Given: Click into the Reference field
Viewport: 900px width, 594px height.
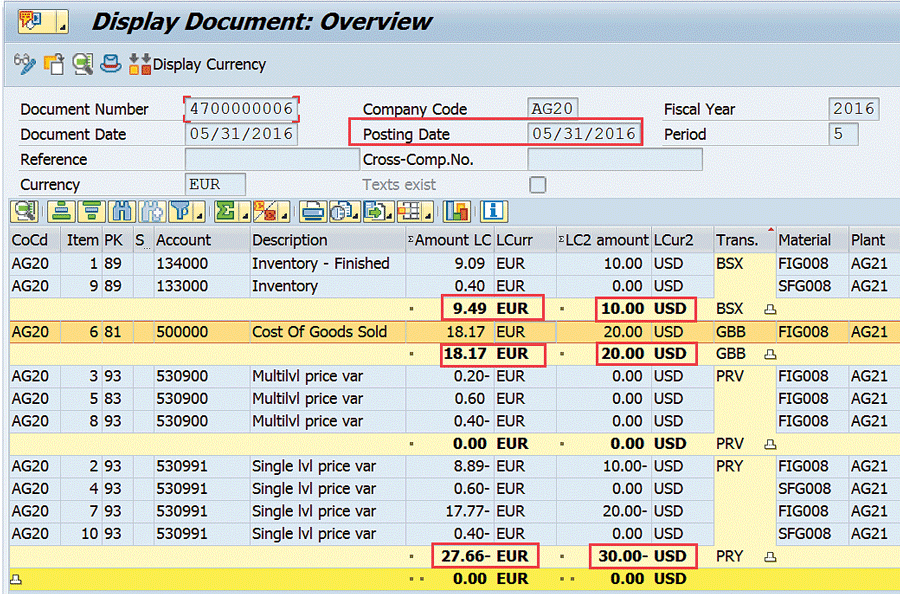Looking at the screenshot, I should point(271,160).
